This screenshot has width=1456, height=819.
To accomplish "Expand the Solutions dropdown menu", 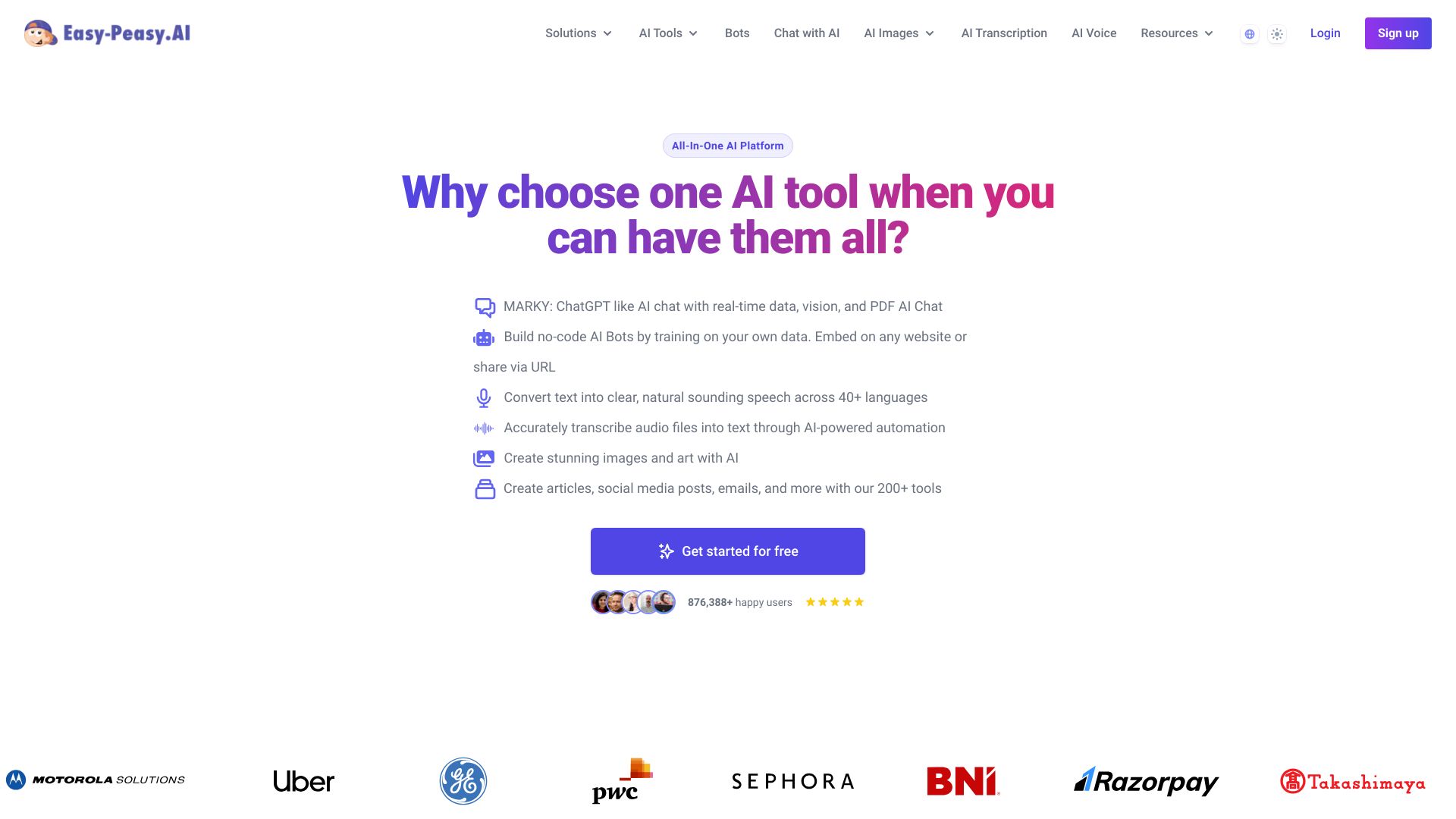I will (x=579, y=33).
